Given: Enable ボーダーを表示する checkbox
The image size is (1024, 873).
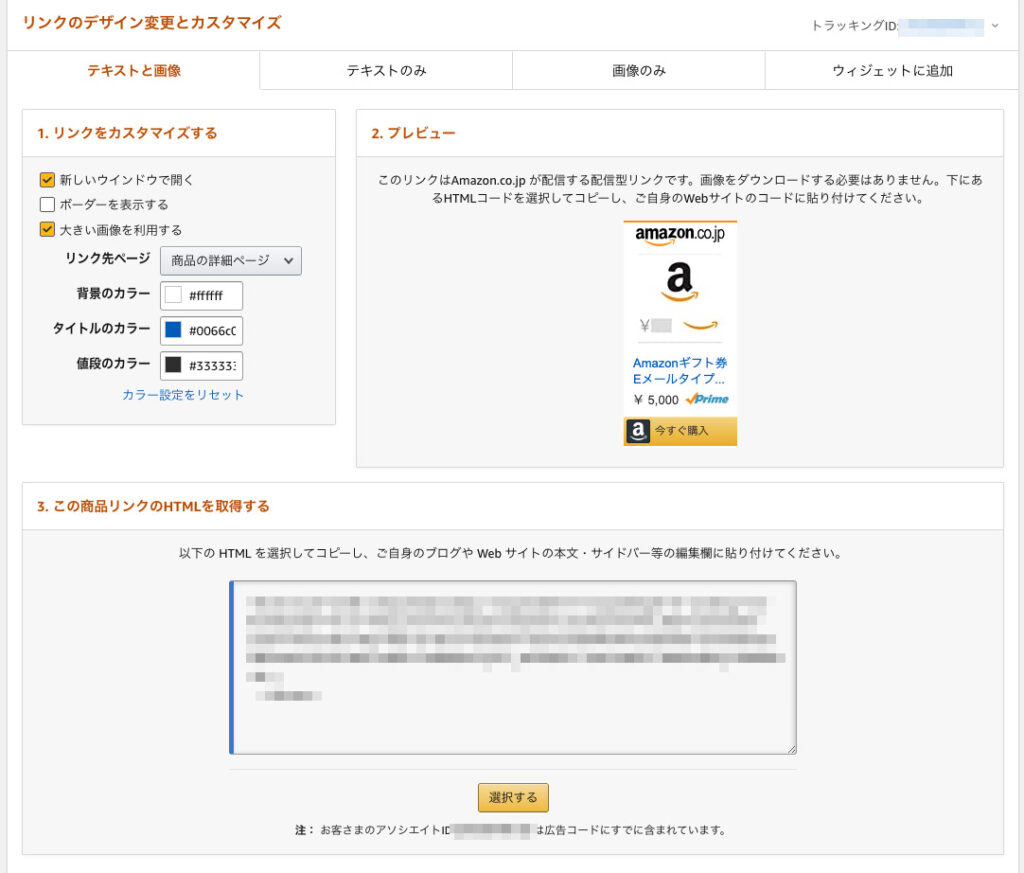Looking at the screenshot, I should tap(47, 204).
